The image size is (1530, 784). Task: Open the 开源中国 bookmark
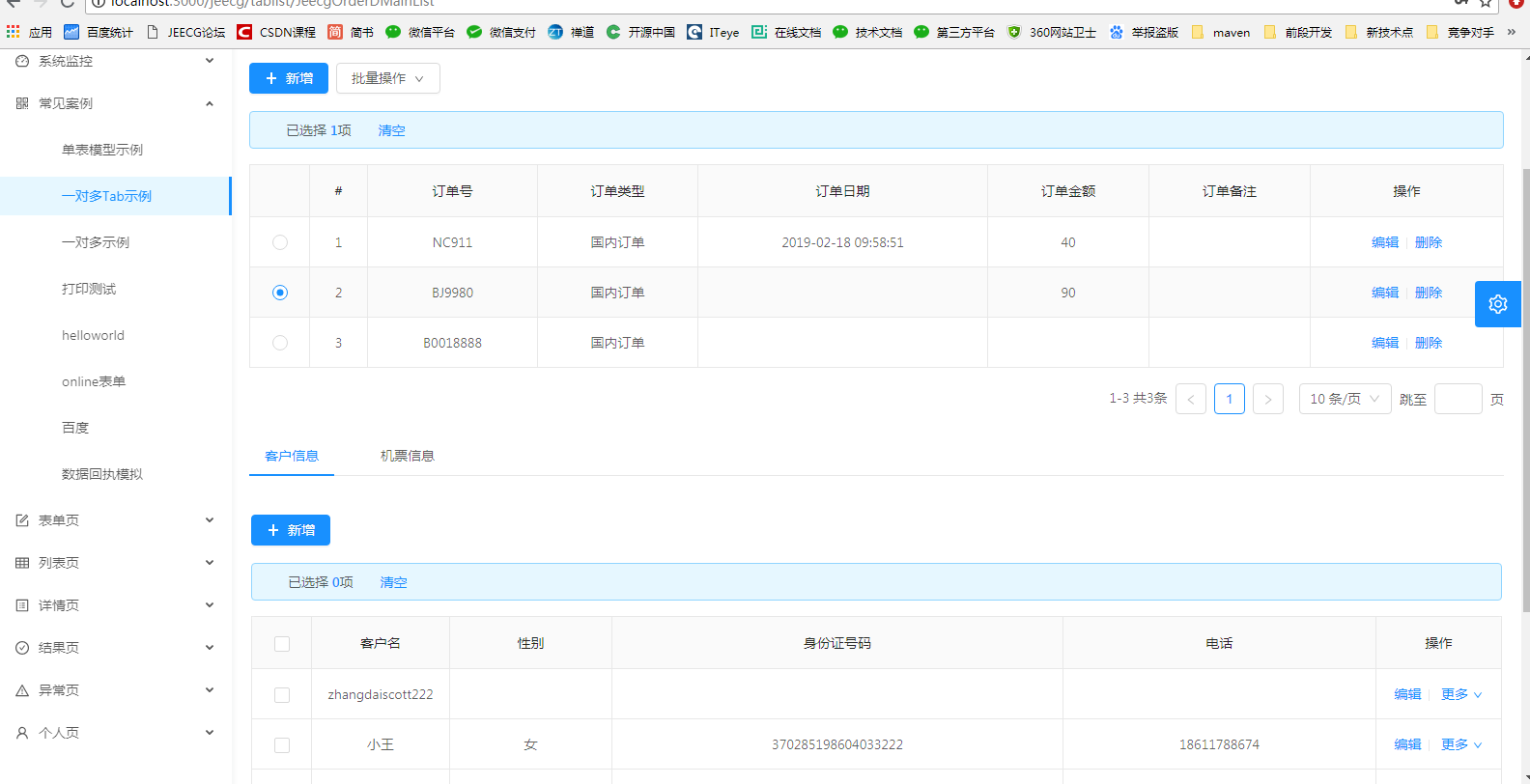(640, 32)
